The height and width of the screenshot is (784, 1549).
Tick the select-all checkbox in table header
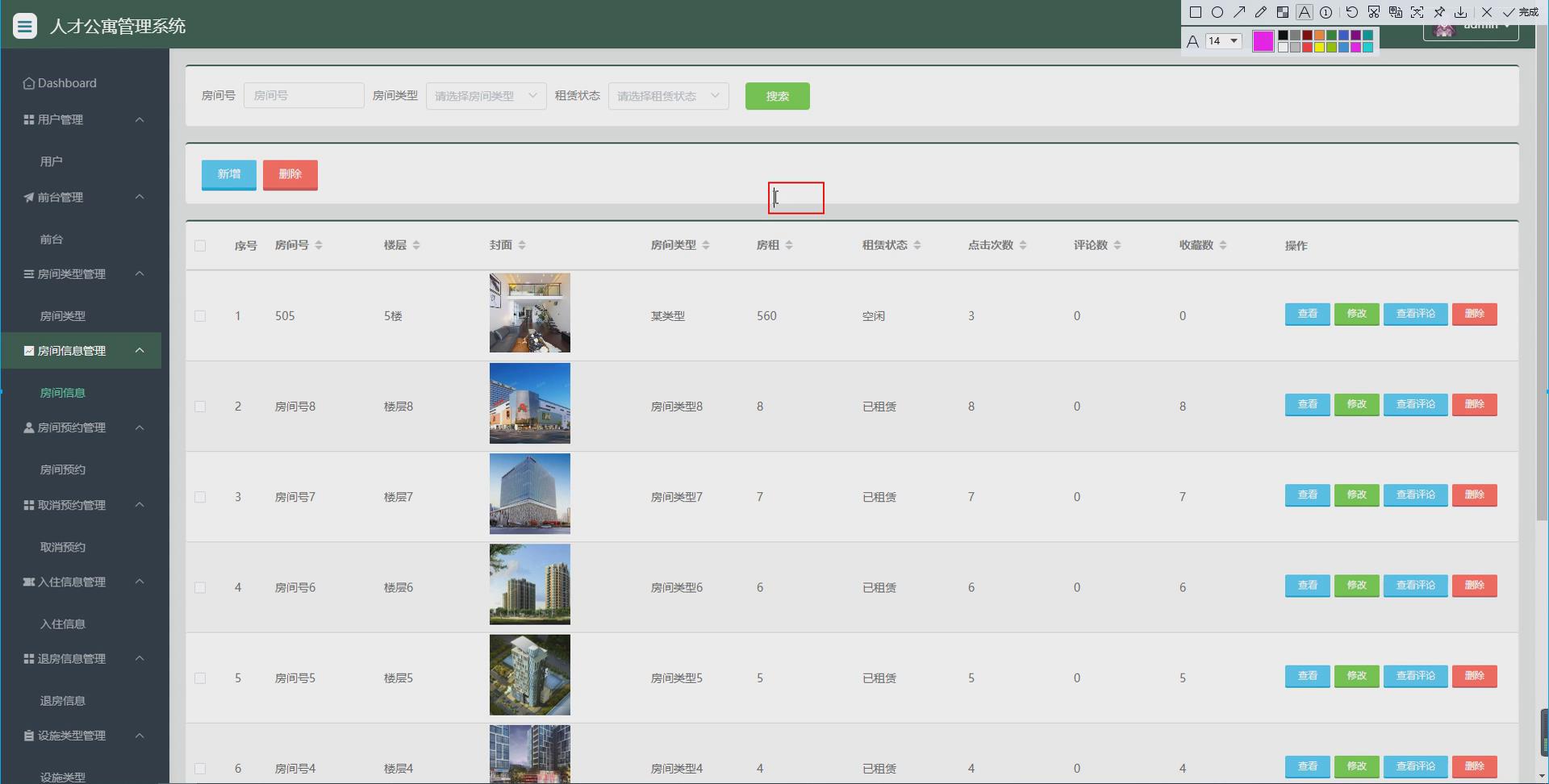point(200,246)
